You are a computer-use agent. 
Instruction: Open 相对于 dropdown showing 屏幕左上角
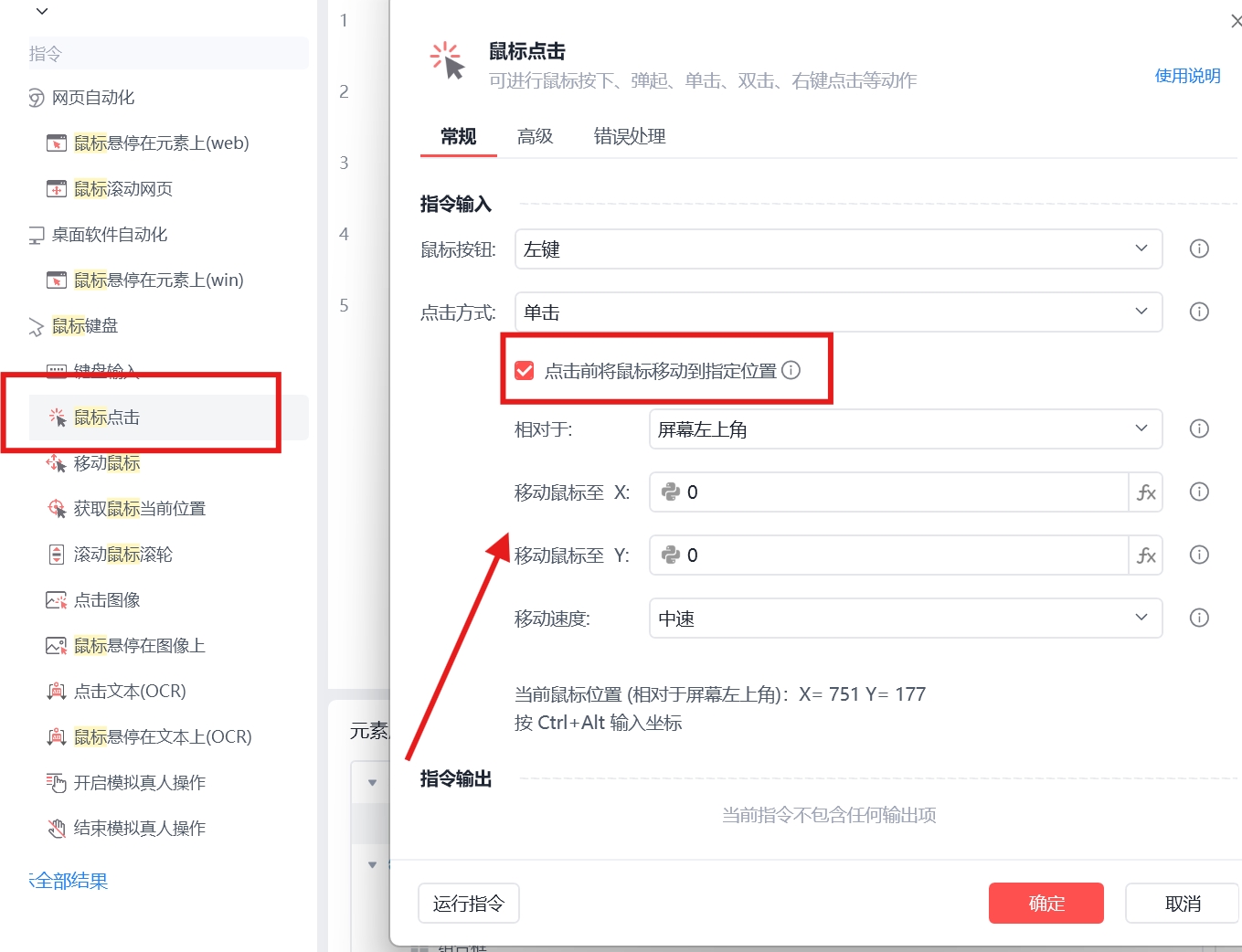(905, 429)
